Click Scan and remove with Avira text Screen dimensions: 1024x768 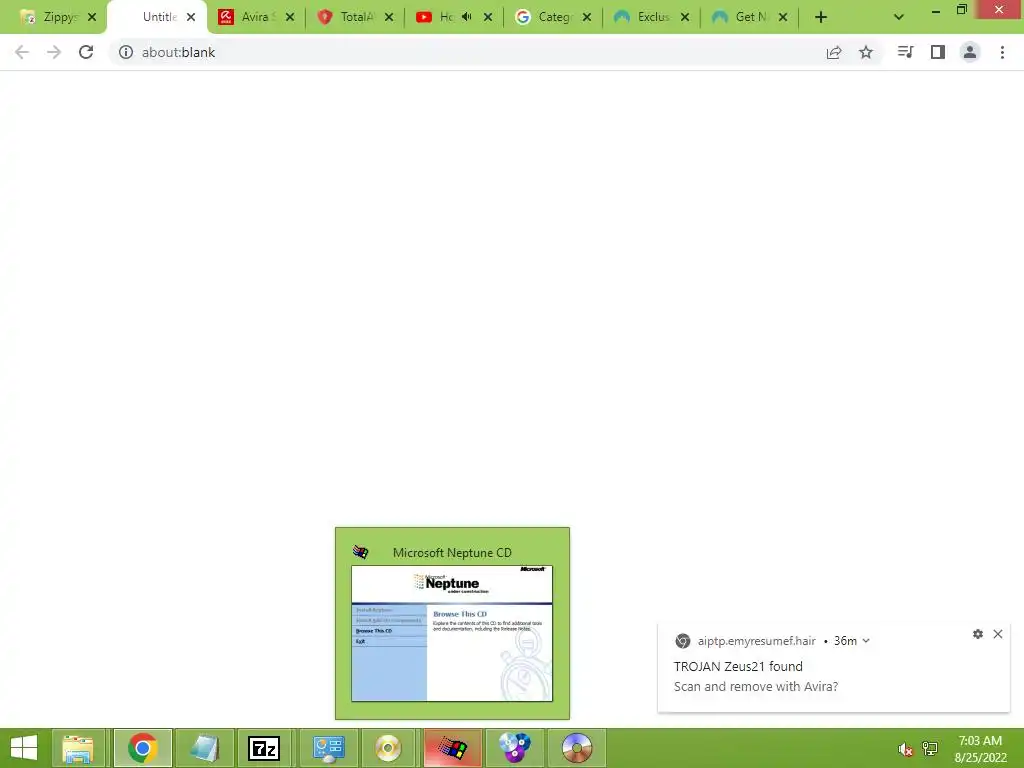756,686
